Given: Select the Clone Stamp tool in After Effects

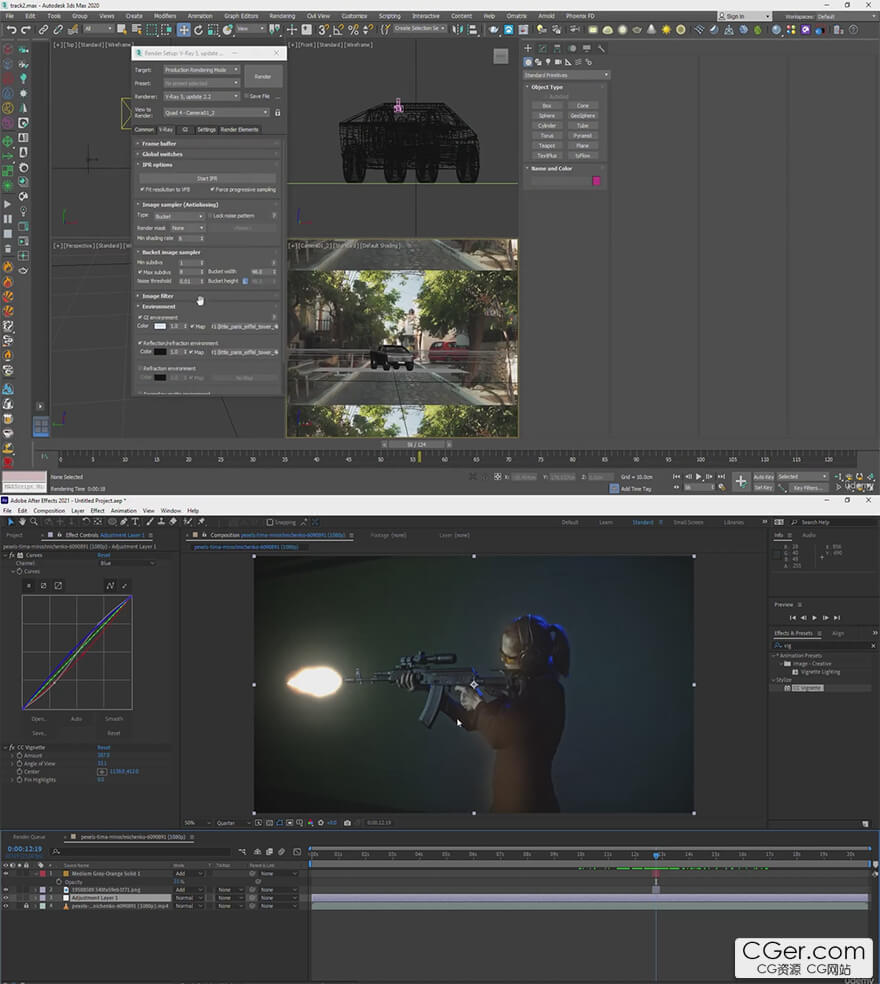Looking at the screenshot, I should [161, 521].
